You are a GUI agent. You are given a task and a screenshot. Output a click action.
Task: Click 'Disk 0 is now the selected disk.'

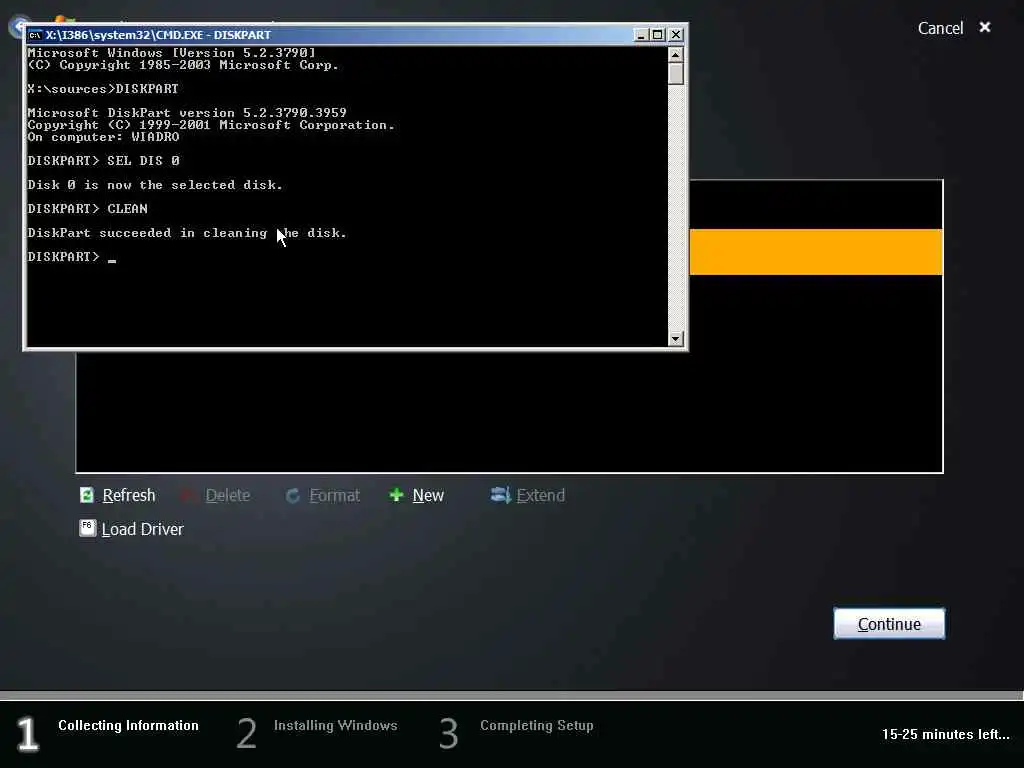coord(155,185)
